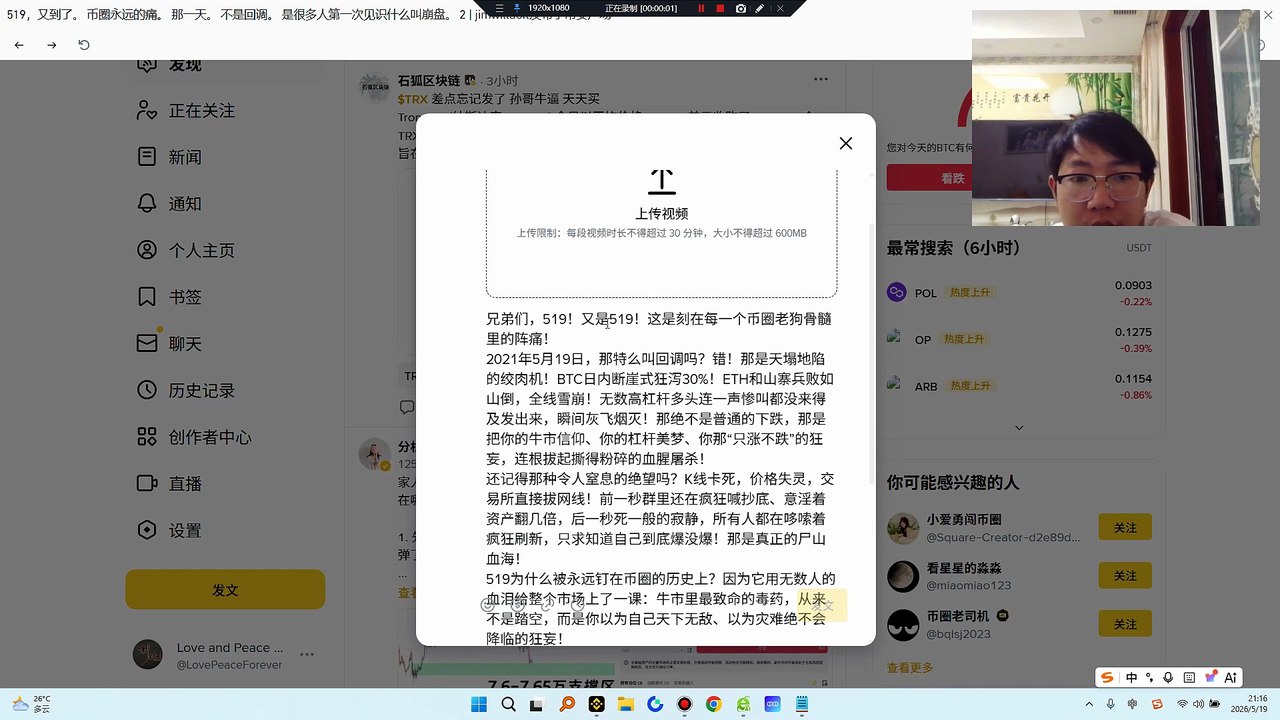Click the yellow 发文 sidebar button
Screen dimensions: 1280x720
point(225,590)
